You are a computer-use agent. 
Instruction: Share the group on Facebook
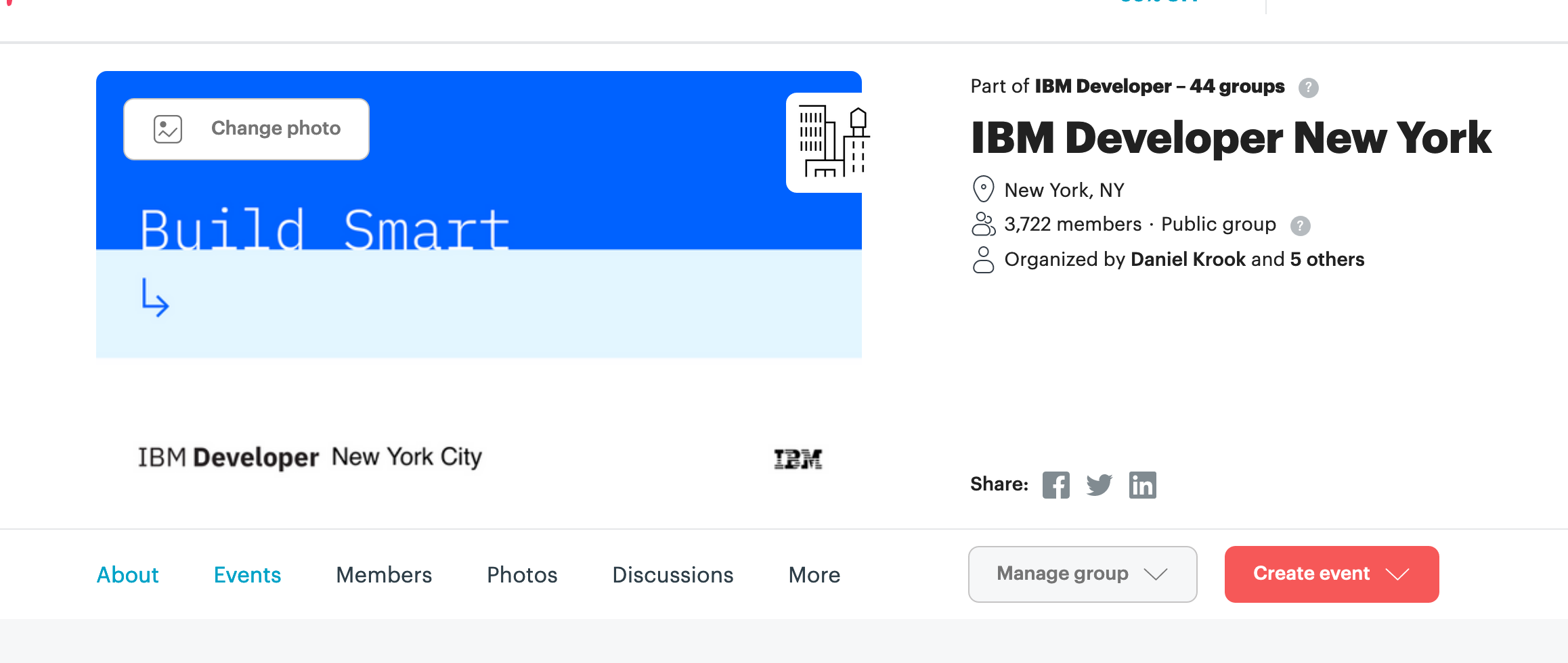tap(1055, 485)
